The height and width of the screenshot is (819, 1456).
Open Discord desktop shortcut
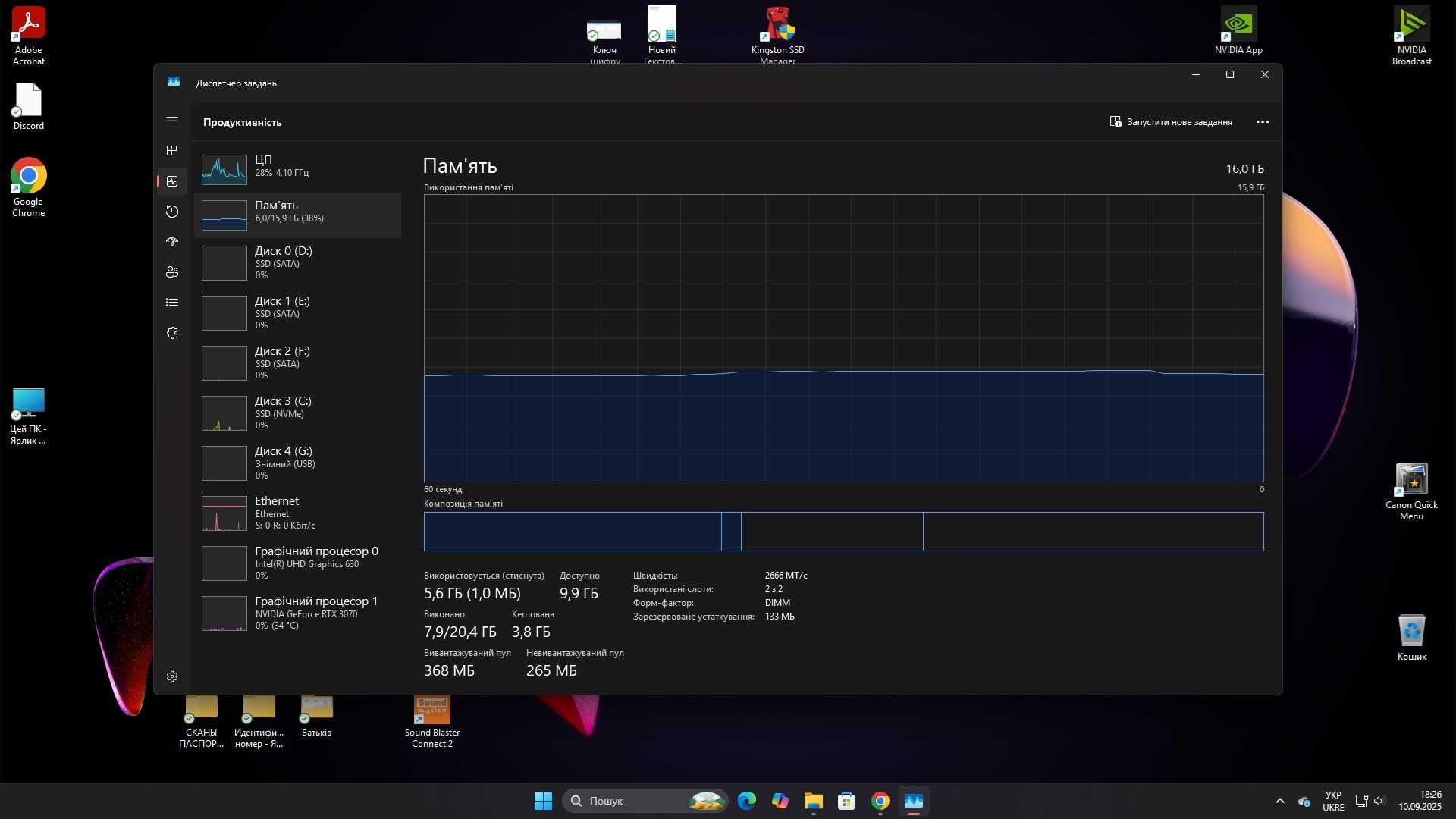(28, 106)
